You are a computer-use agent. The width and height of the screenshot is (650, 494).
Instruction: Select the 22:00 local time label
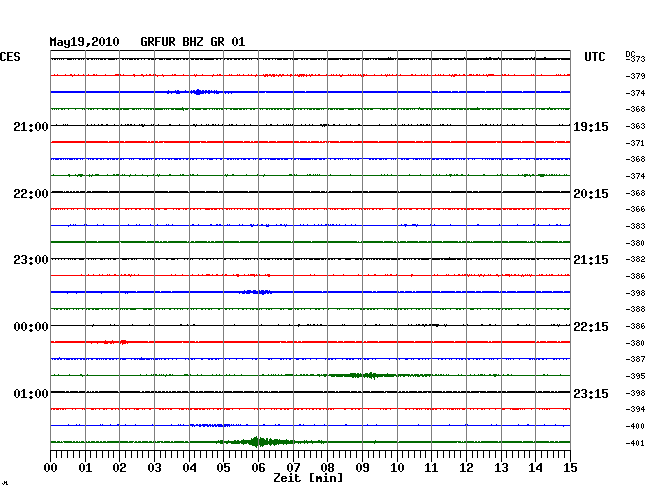(31, 194)
